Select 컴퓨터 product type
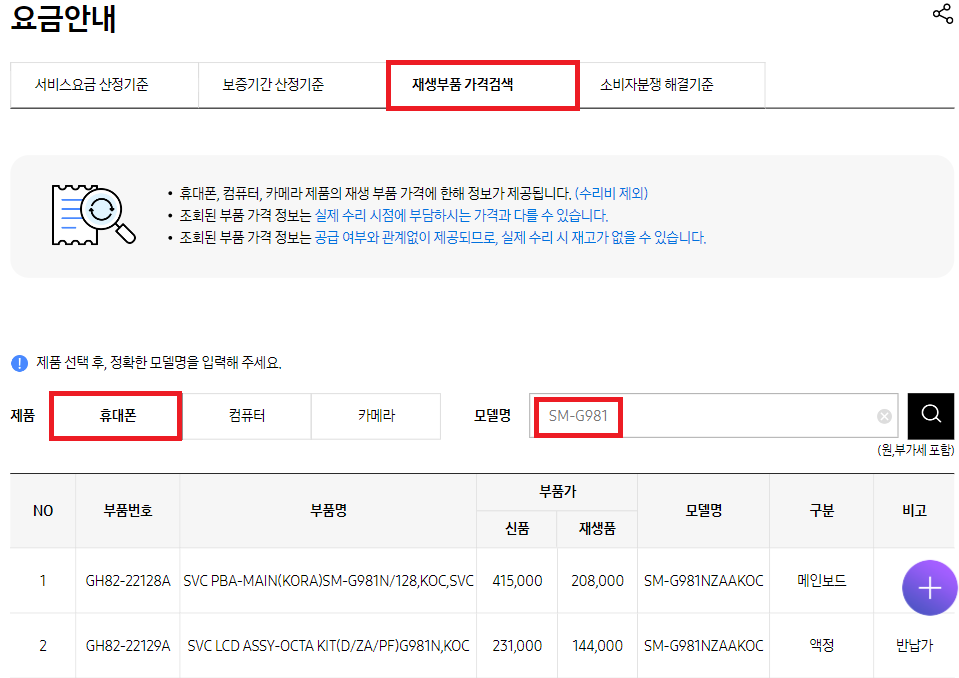Image resolution: width=959 pixels, height=678 pixels. (x=246, y=416)
